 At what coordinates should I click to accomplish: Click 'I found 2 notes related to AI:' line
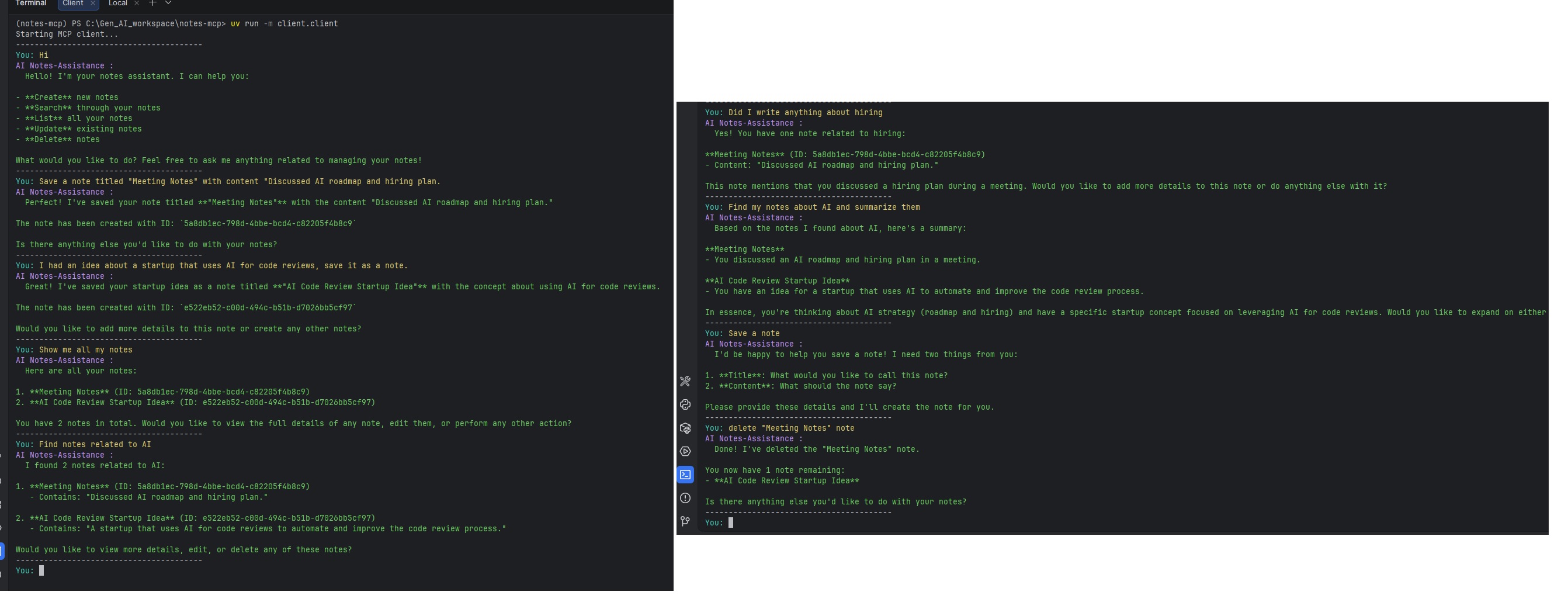click(x=95, y=466)
